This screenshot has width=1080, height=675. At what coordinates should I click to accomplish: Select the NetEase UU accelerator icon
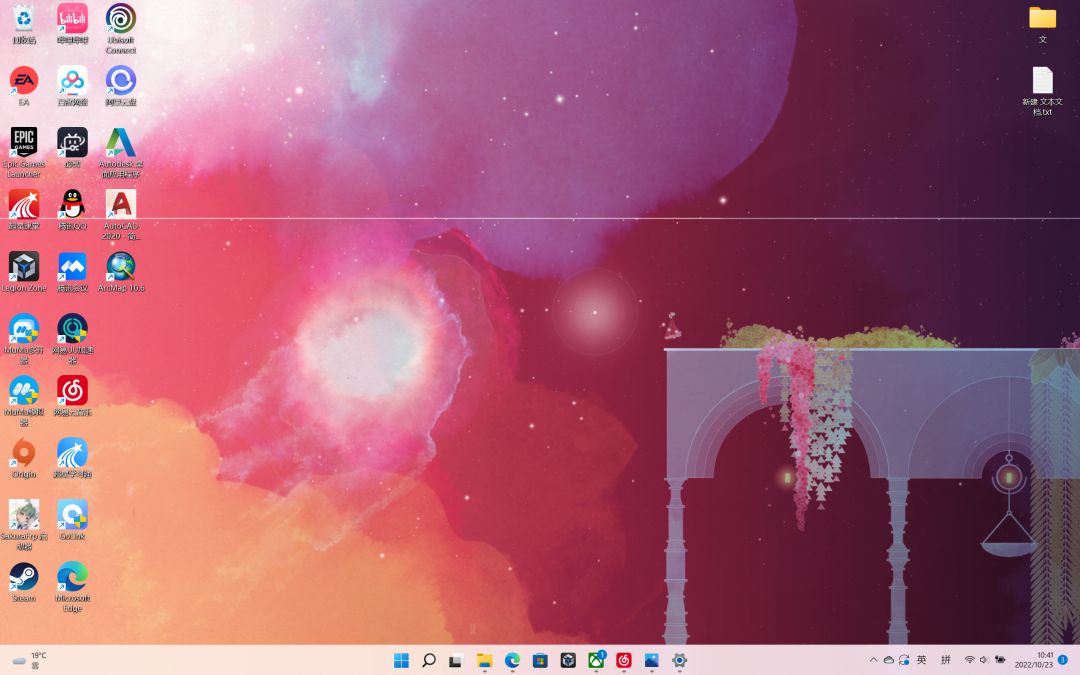point(72,338)
